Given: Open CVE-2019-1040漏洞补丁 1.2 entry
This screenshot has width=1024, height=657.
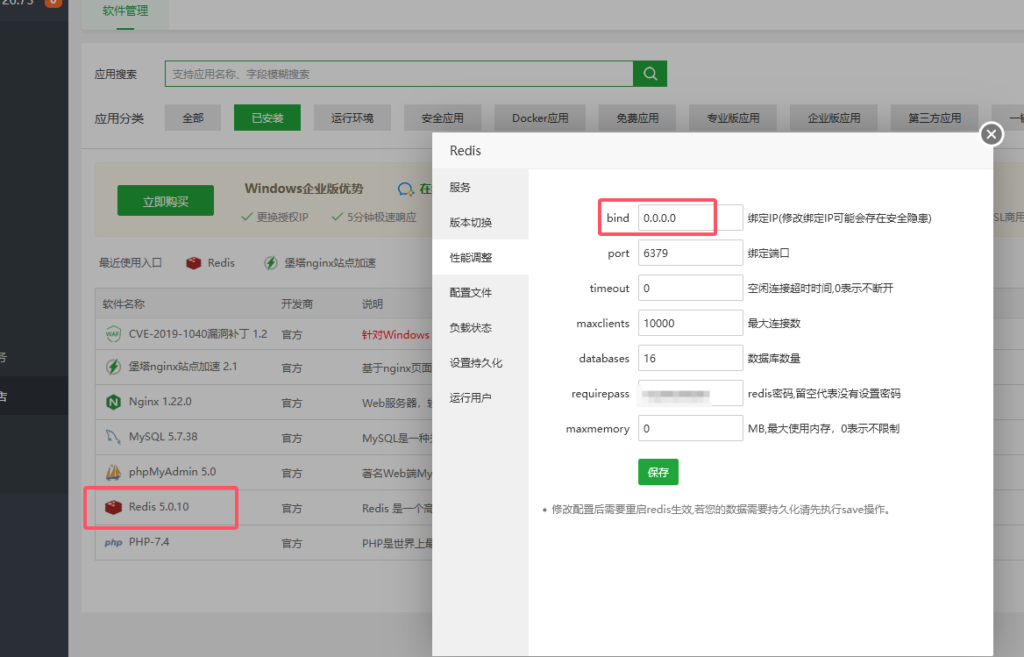Looking at the screenshot, I should [198, 334].
